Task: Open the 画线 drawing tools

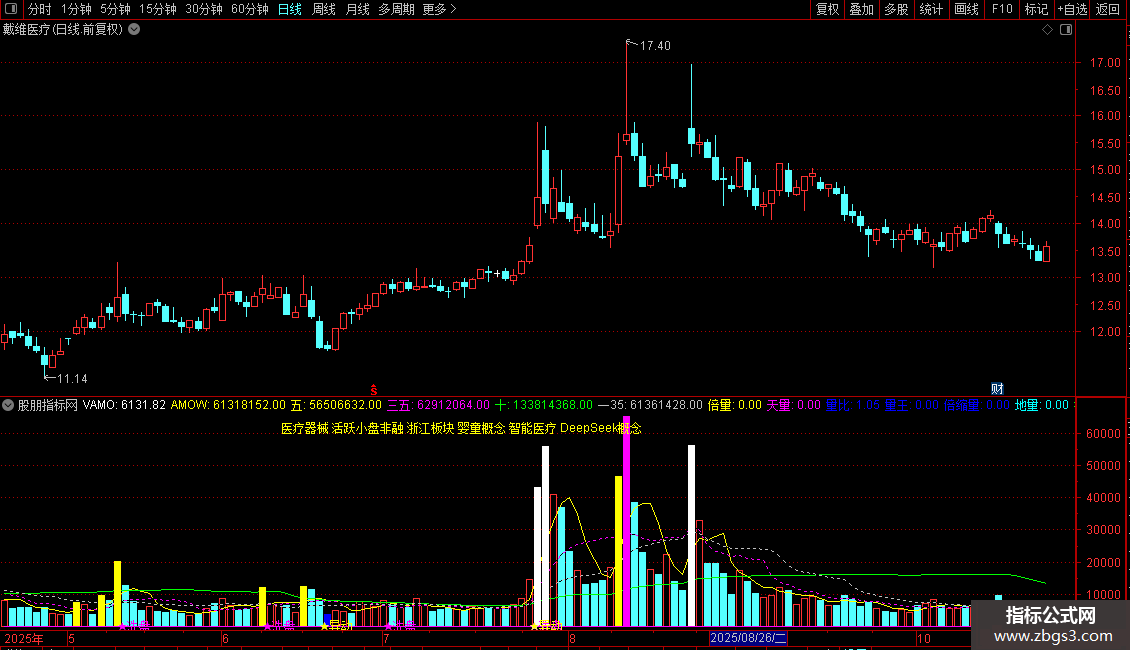Action: pos(966,9)
